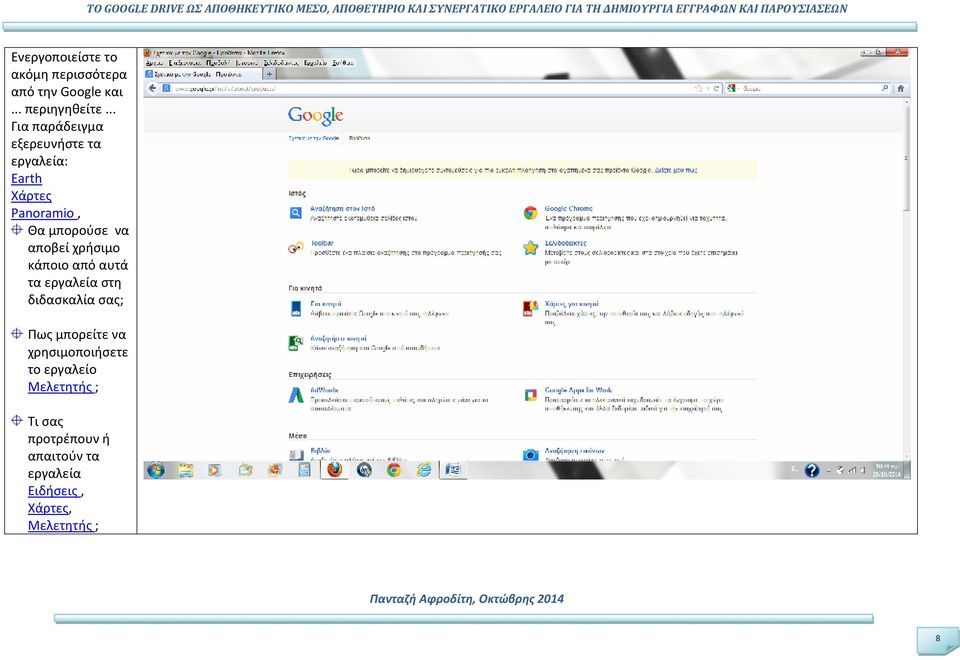Click the browser vertical scrollbar
Image resolution: width=960 pixels, height=660 pixels.
tap(906, 279)
